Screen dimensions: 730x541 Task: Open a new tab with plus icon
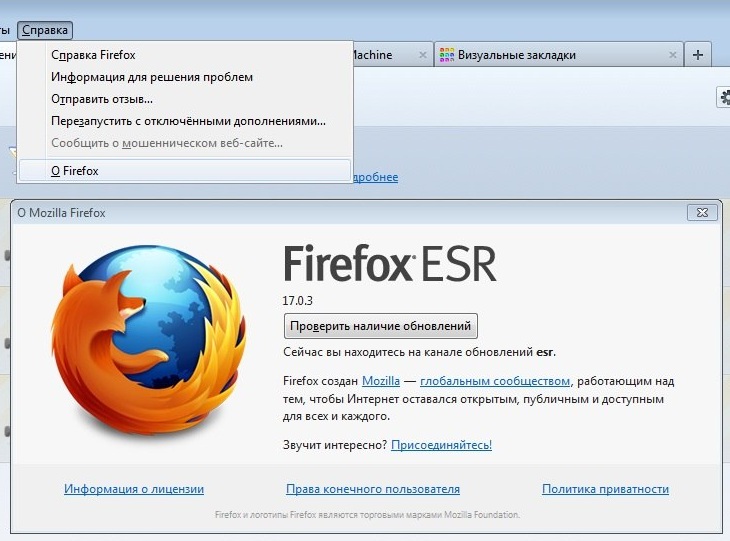(697, 55)
